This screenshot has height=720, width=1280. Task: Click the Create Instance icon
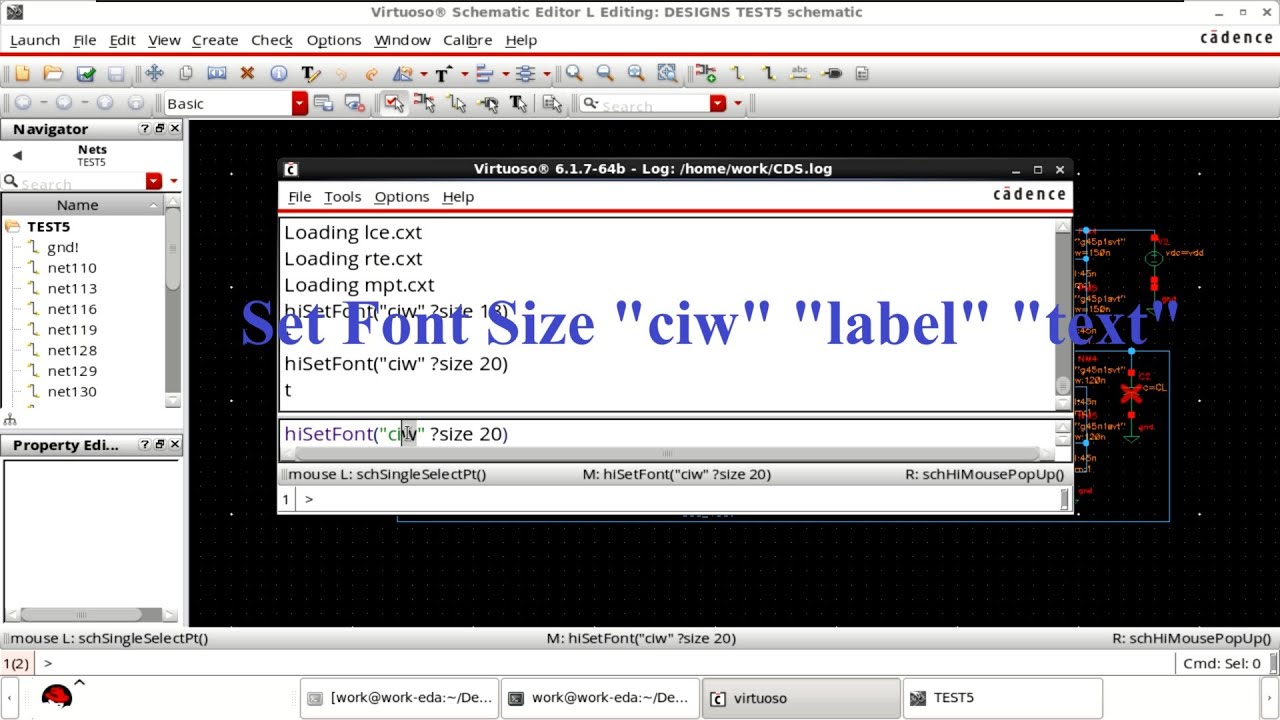pos(706,73)
